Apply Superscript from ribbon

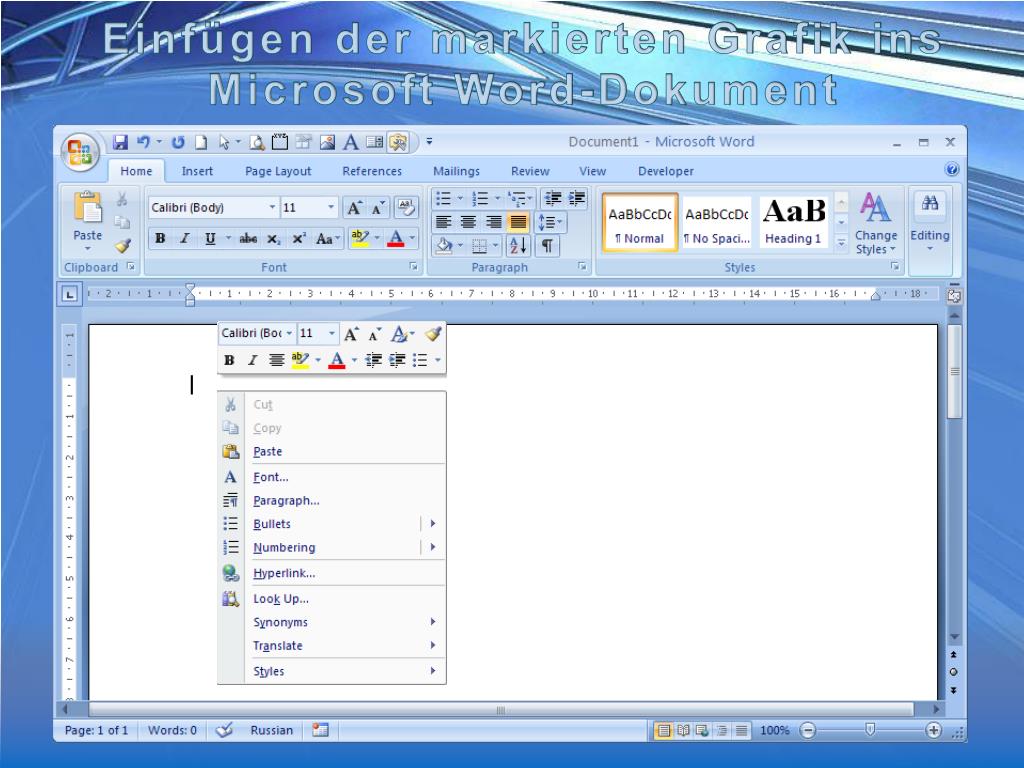tap(298, 238)
